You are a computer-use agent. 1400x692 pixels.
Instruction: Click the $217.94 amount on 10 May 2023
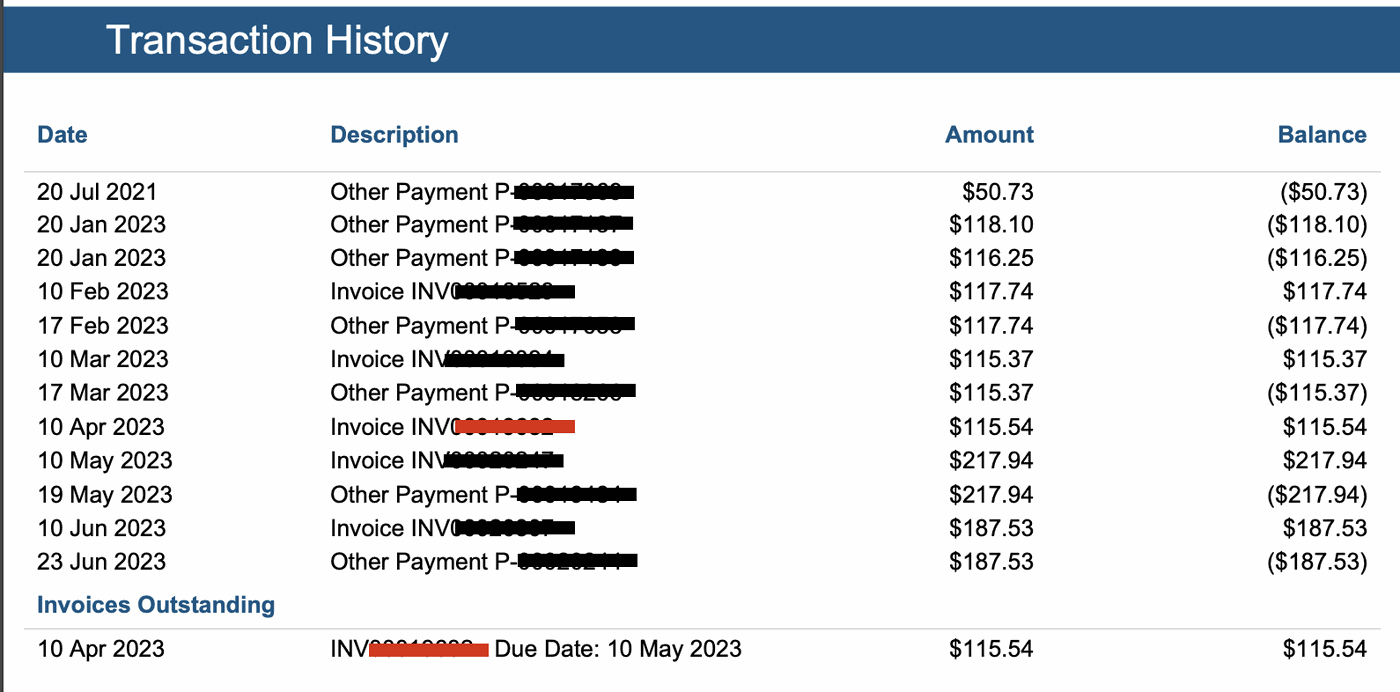click(x=991, y=460)
